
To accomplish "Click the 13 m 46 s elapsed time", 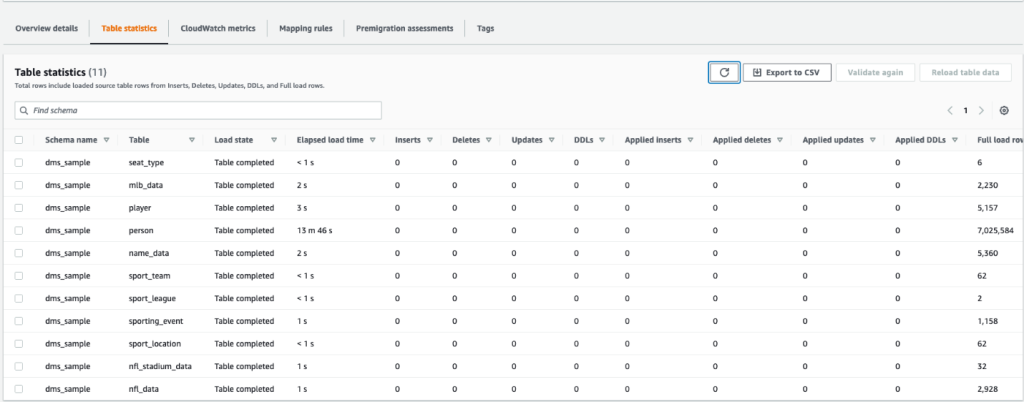I will 315,230.
